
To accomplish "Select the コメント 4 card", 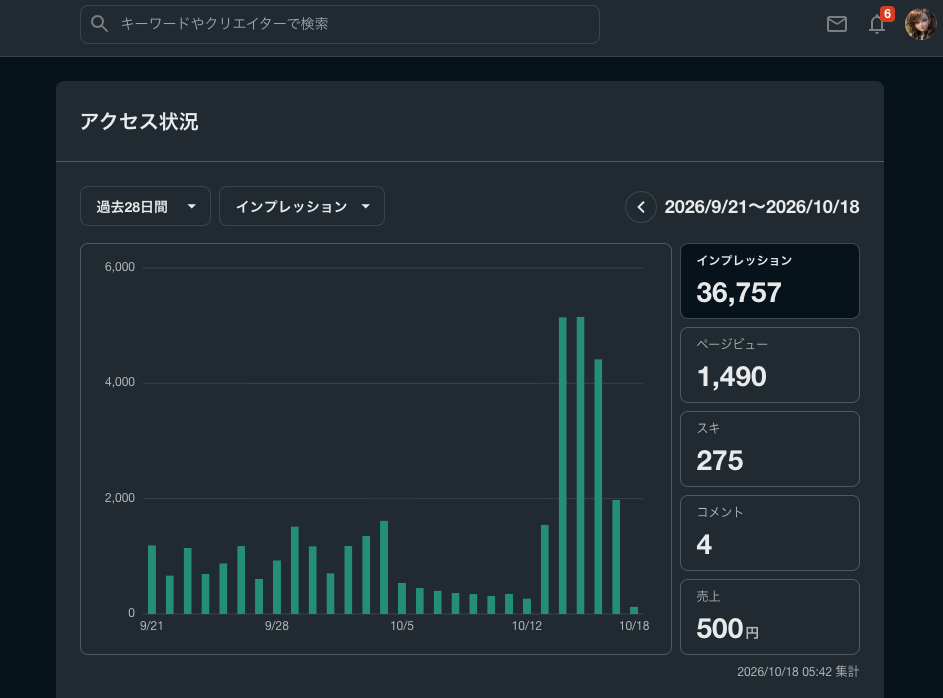I will point(770,533).
